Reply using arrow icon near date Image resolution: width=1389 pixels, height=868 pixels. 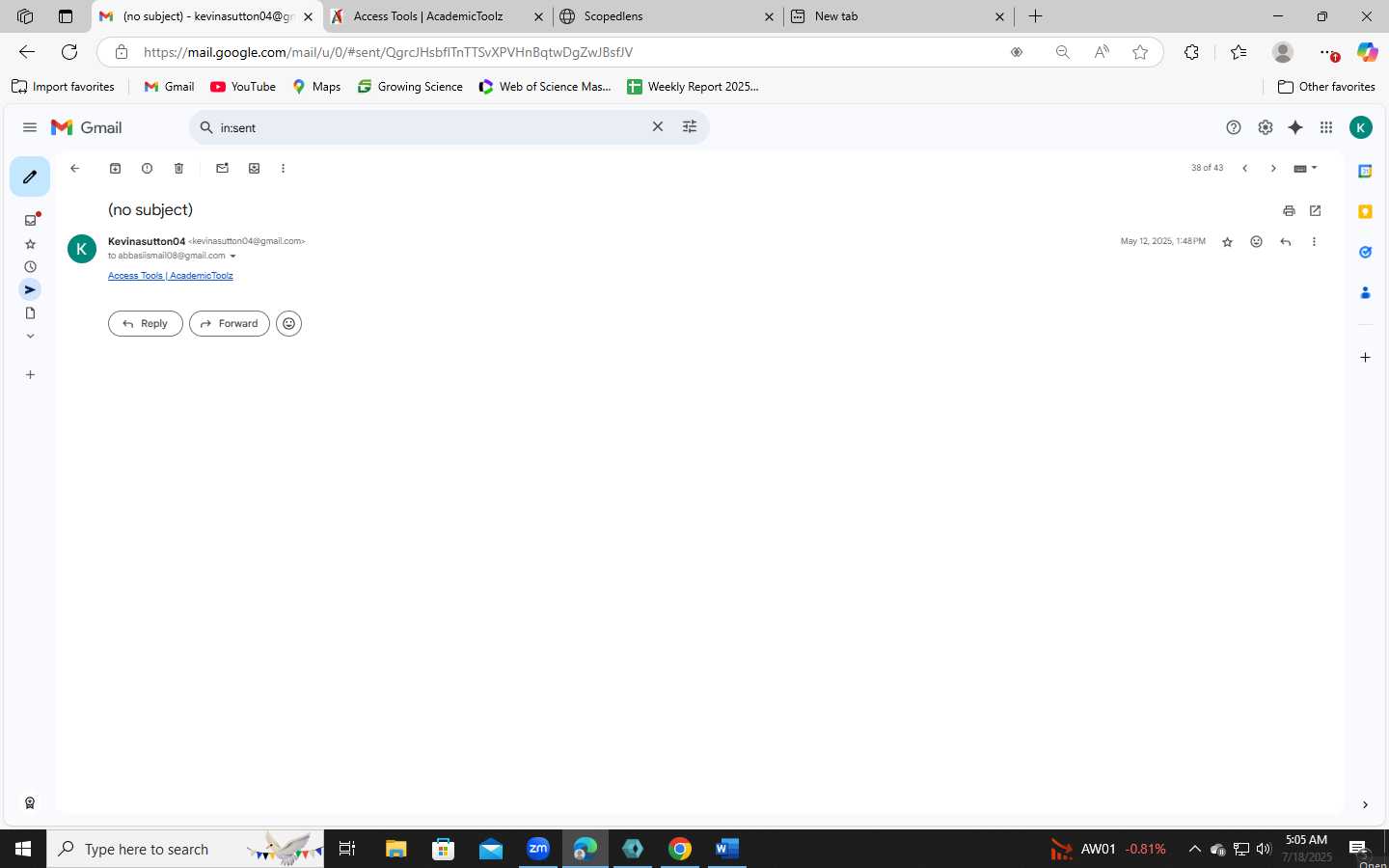(x=1285, y=242)
